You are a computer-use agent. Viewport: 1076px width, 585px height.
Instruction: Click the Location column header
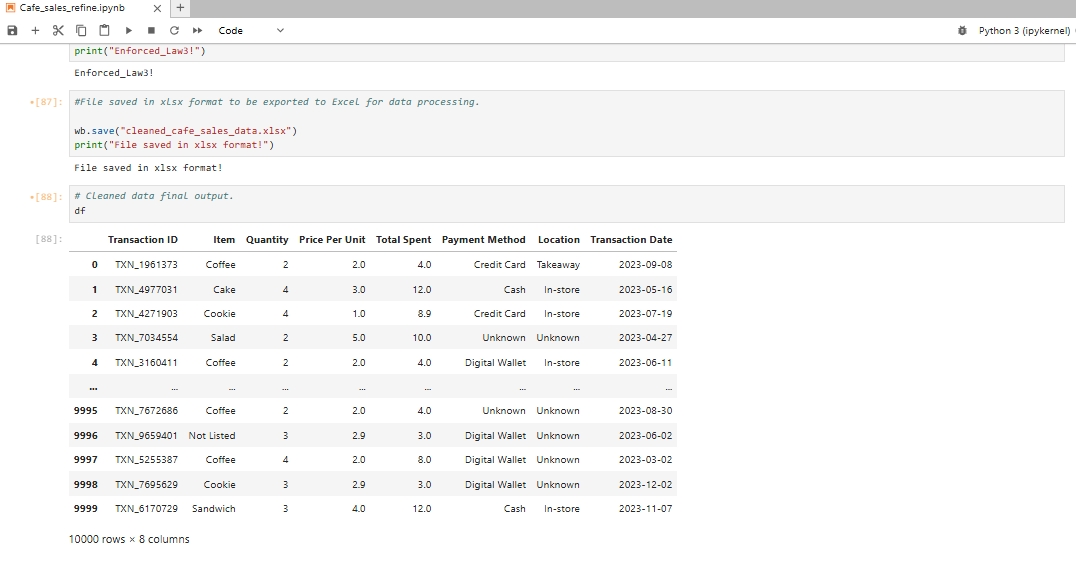coord(559,240)
